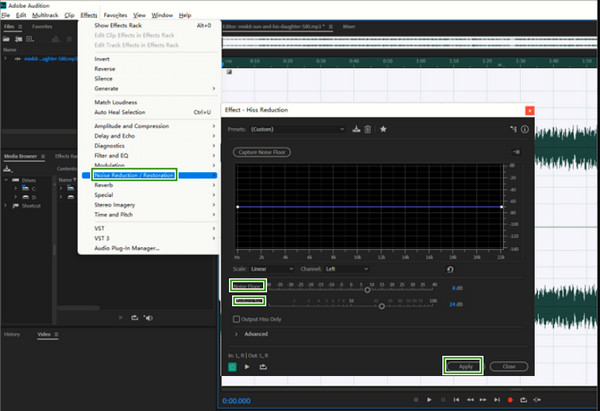This screenshot has width=600, height=411.
Task: Click Auto Heal Selection menu item
Action: 149,112
